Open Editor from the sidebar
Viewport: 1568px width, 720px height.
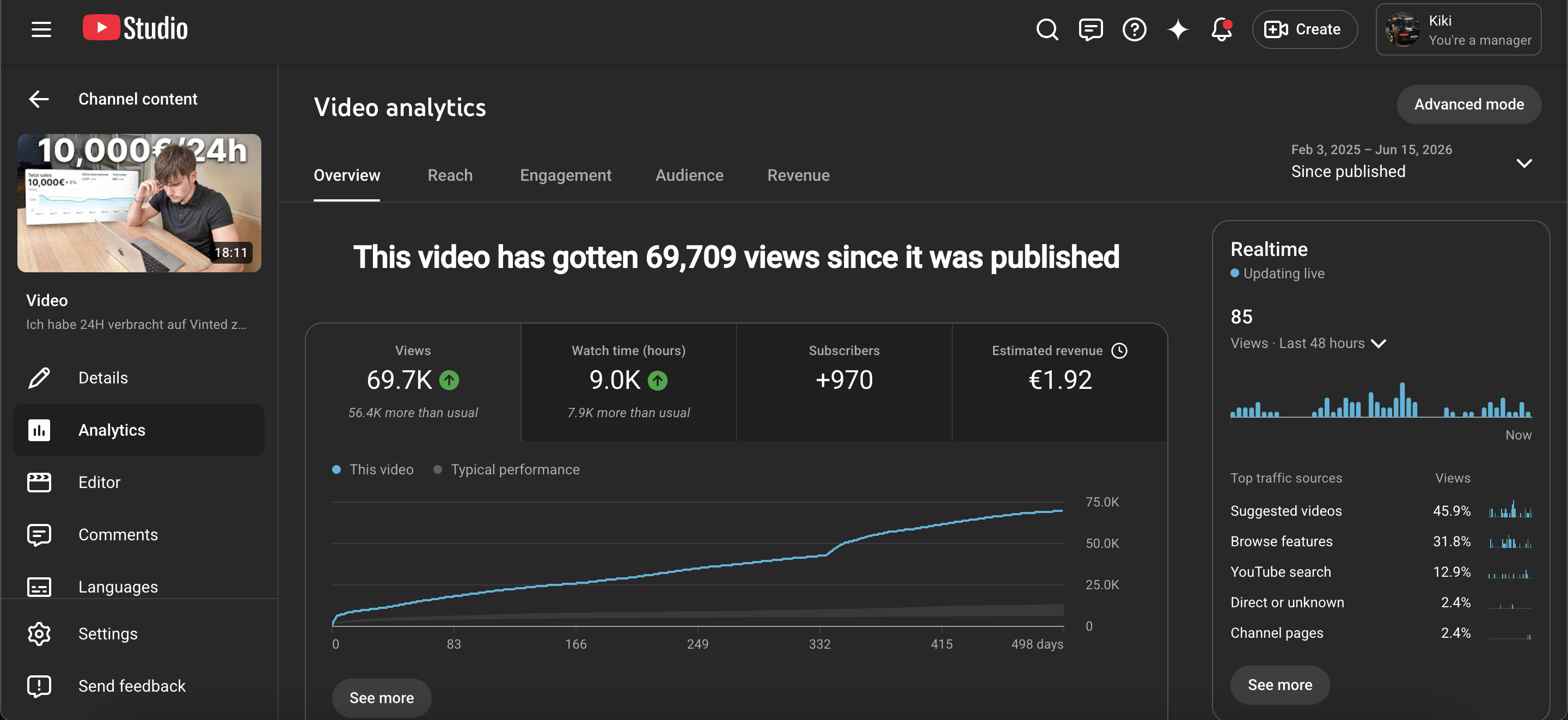tap(139, 483)
